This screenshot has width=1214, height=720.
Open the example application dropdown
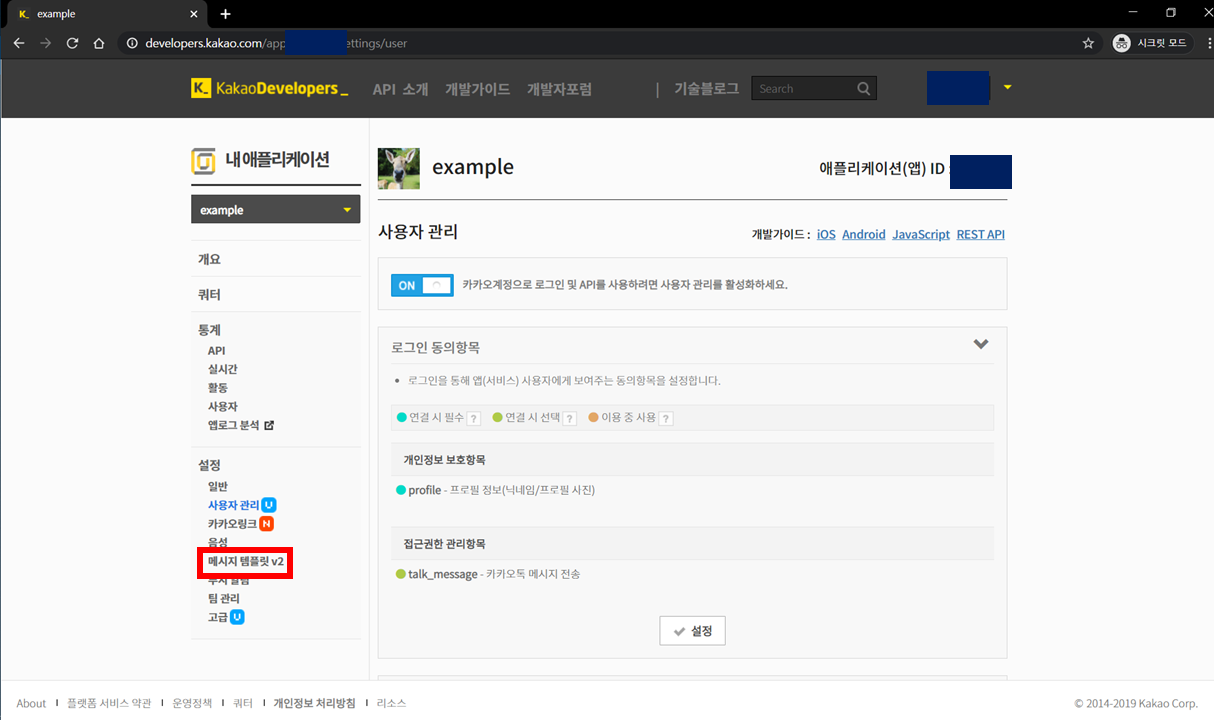(276, 210)
